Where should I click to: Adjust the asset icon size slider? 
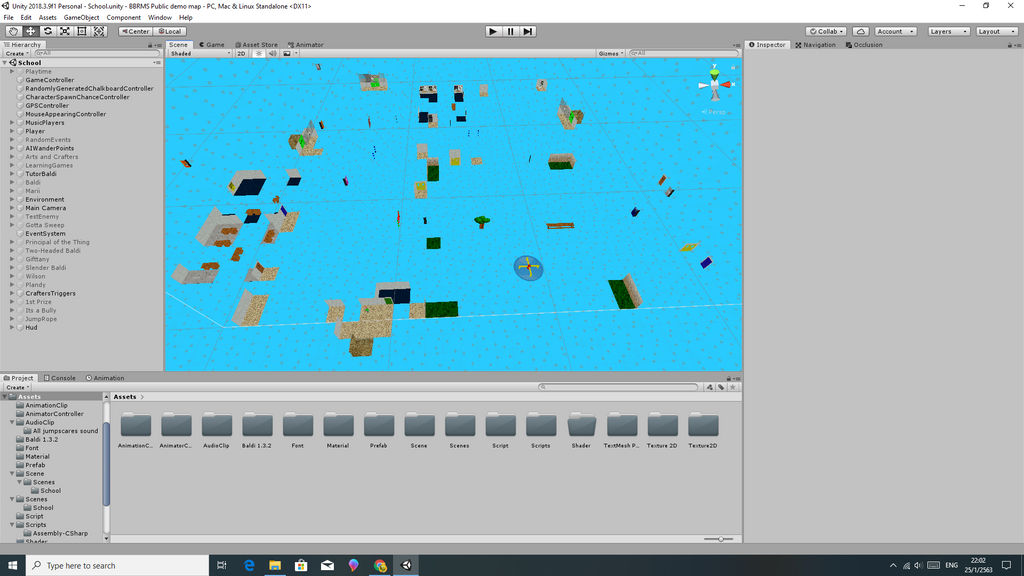[720, 539]
